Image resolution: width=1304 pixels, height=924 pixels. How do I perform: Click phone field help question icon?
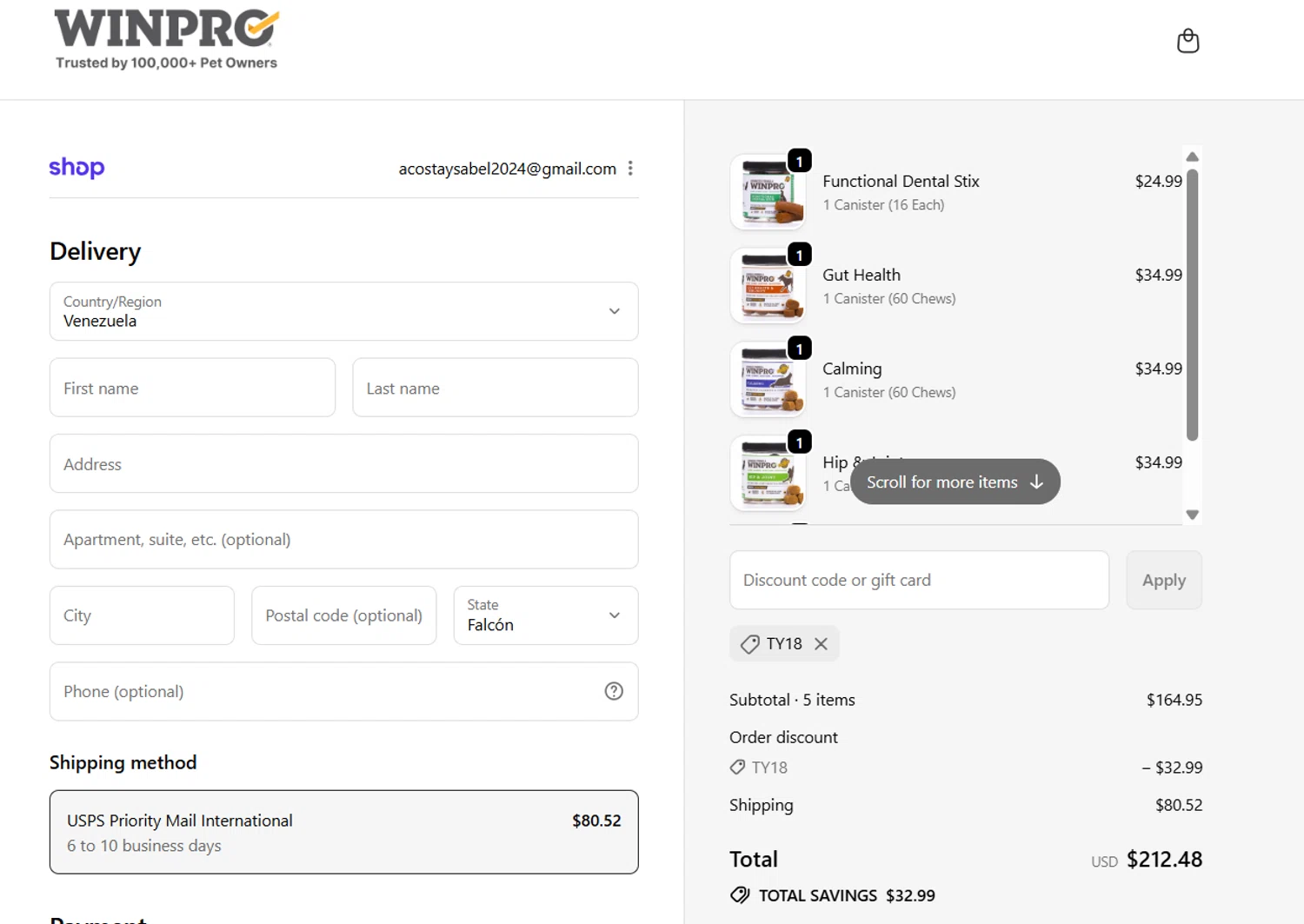[614, 691]
